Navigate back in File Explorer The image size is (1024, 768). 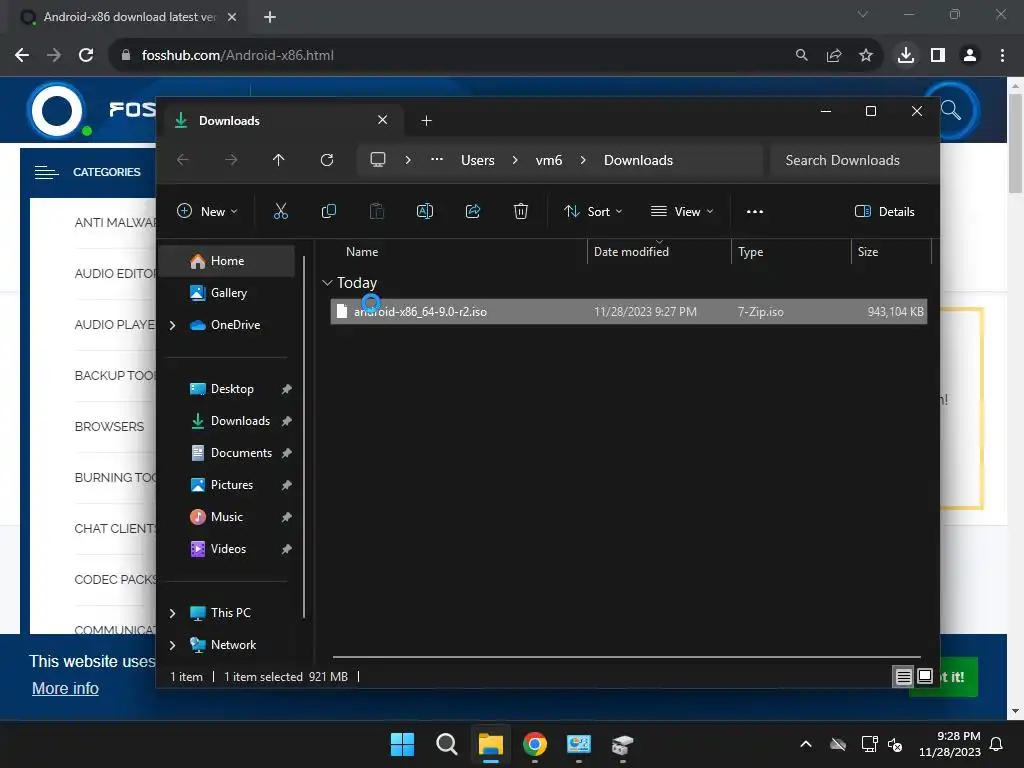(x=183, y=160)
